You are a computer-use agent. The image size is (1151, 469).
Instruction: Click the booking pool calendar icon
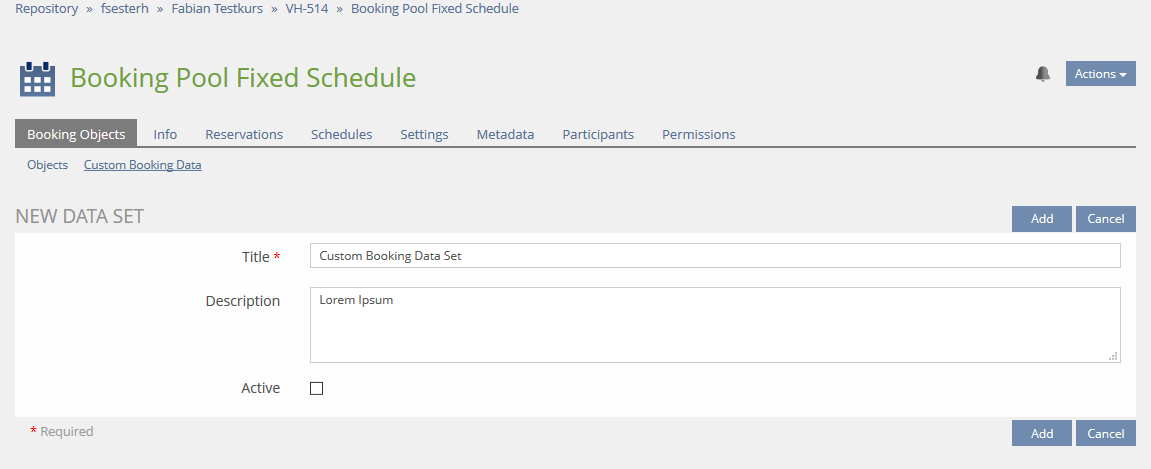click(x=37, y=78)
